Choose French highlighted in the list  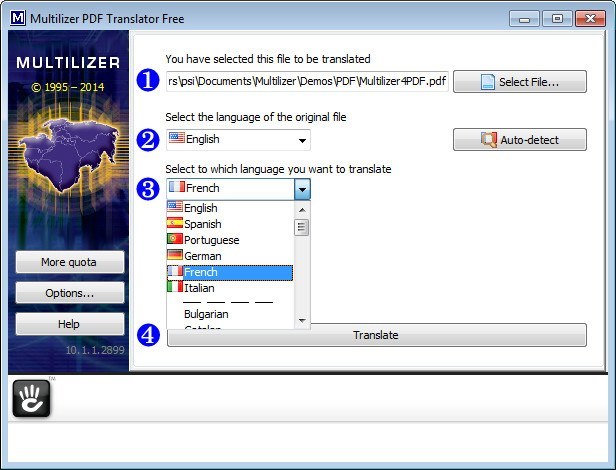pyautogui.click(x=230, y=272)
